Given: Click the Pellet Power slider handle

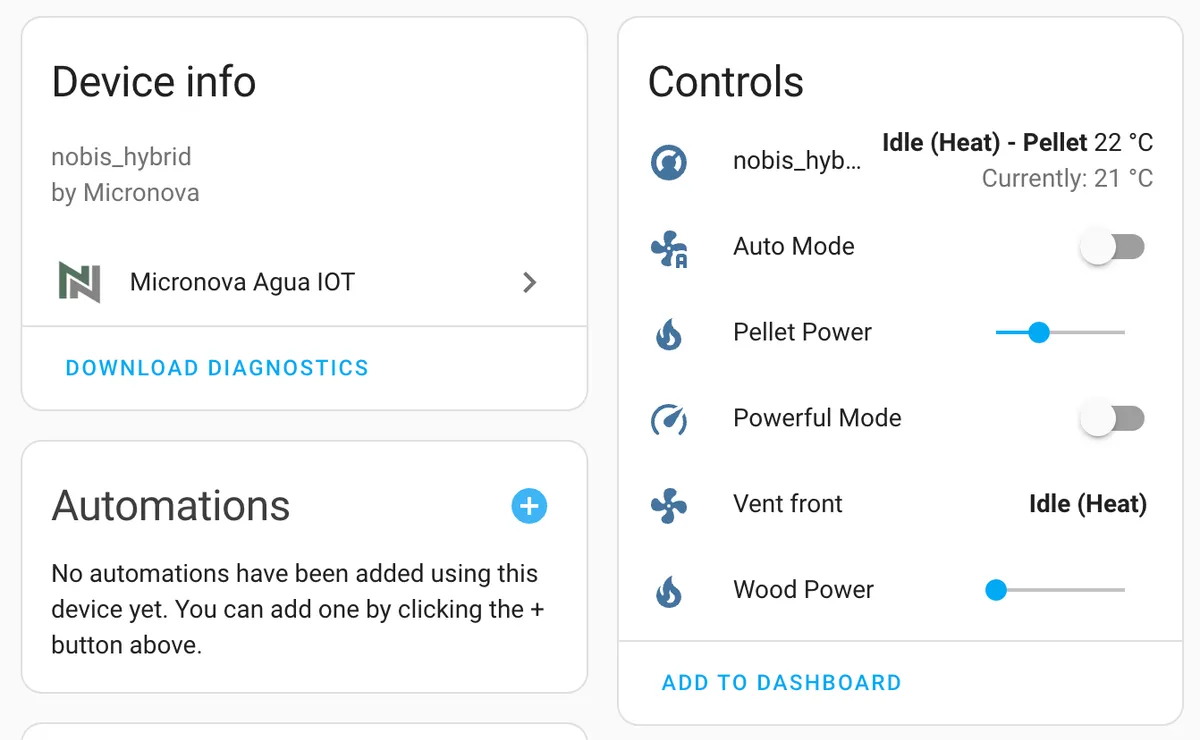Looking at the screenshot, I should 1039,332.
